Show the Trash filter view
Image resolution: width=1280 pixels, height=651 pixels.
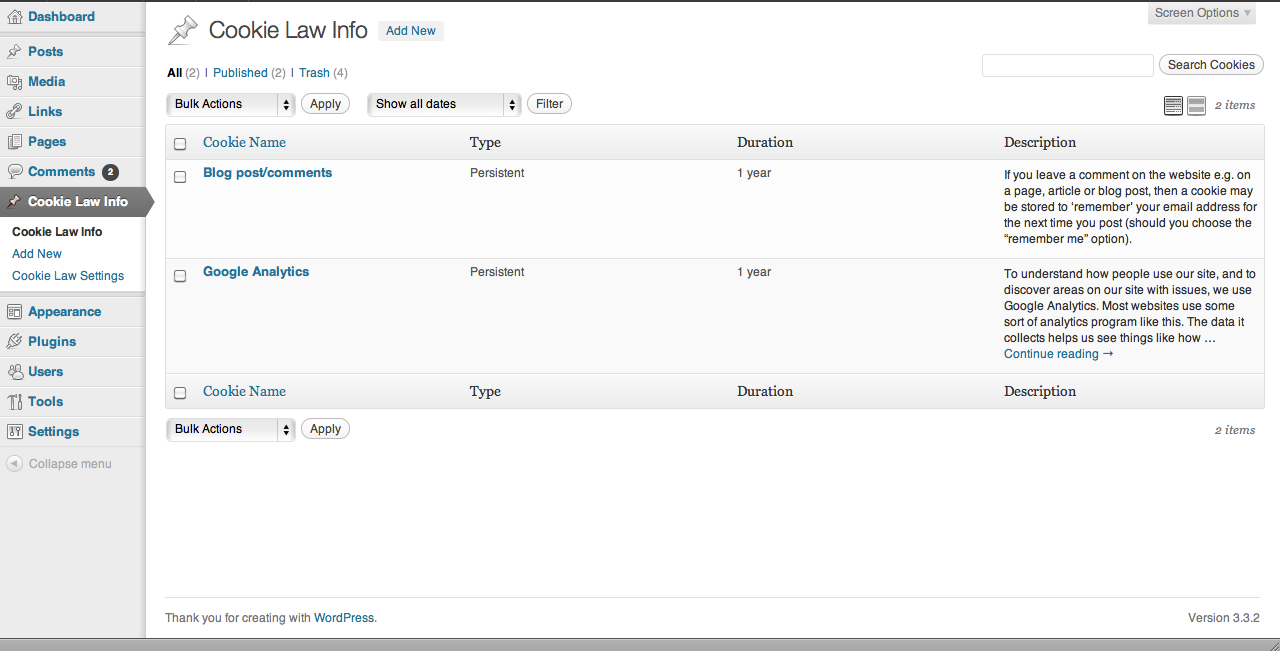tap(314, 73)
